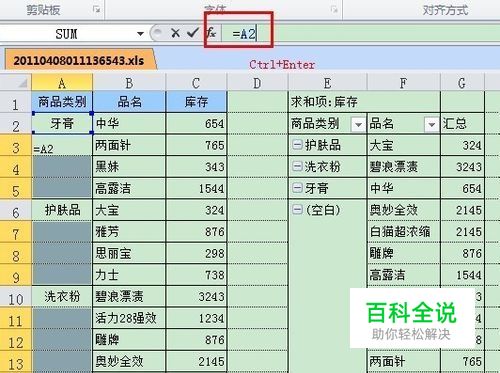The height and width of the screenshot is (373, 500).
Task: Click the formula bar containing =A2
Action: coord(360,33)
